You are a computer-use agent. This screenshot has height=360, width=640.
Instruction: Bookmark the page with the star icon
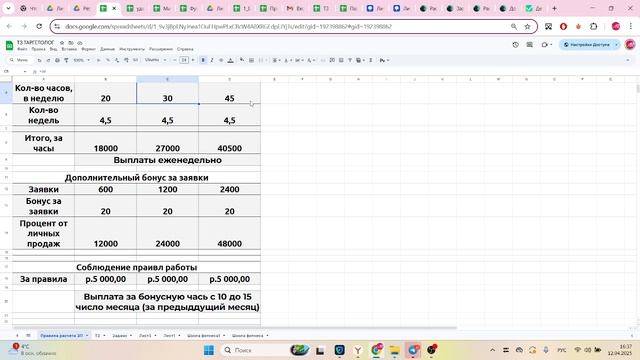coord(527,27)
